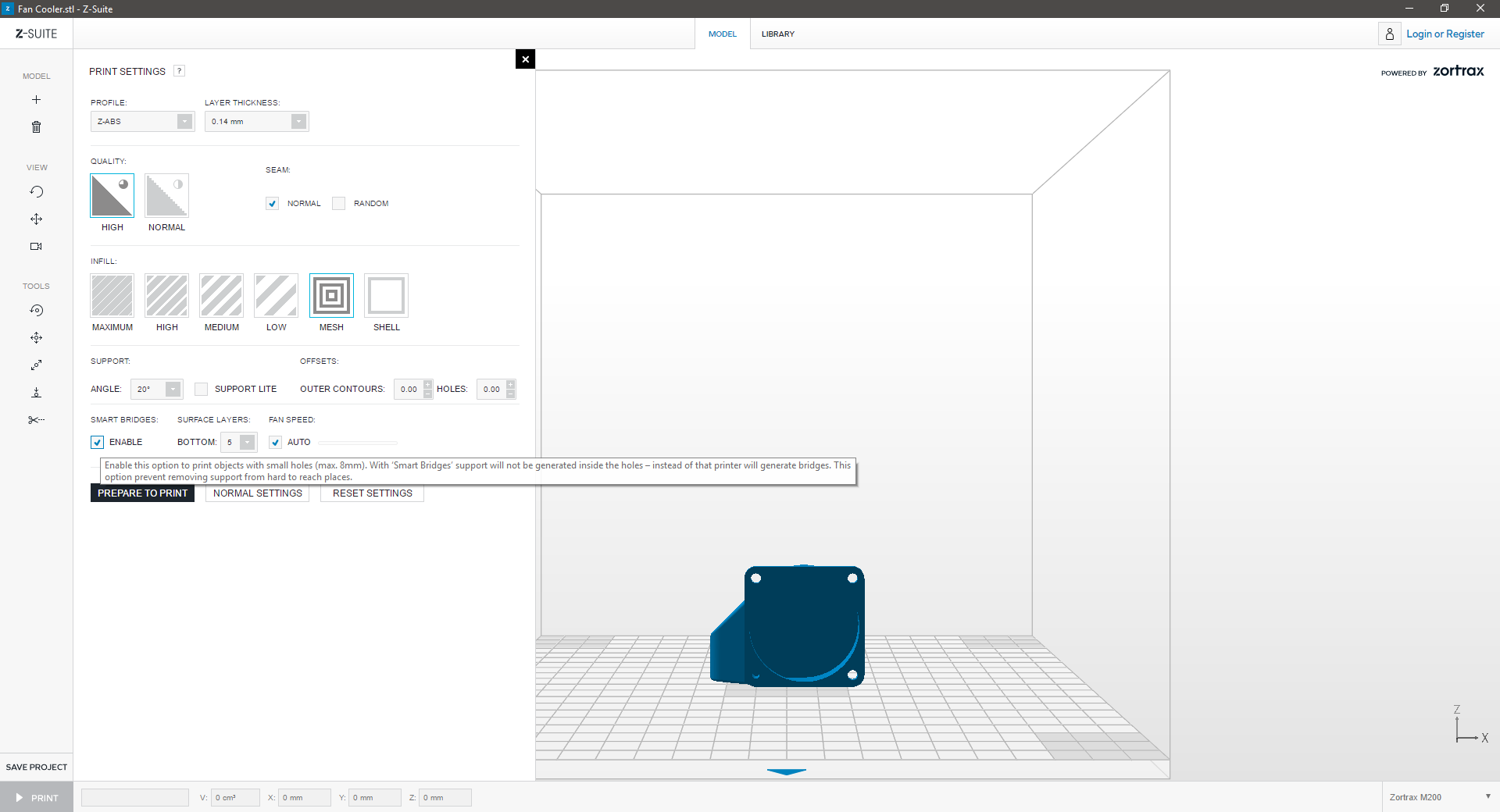Select the rotate view icon
The image size is (1500, 812).
36,192
